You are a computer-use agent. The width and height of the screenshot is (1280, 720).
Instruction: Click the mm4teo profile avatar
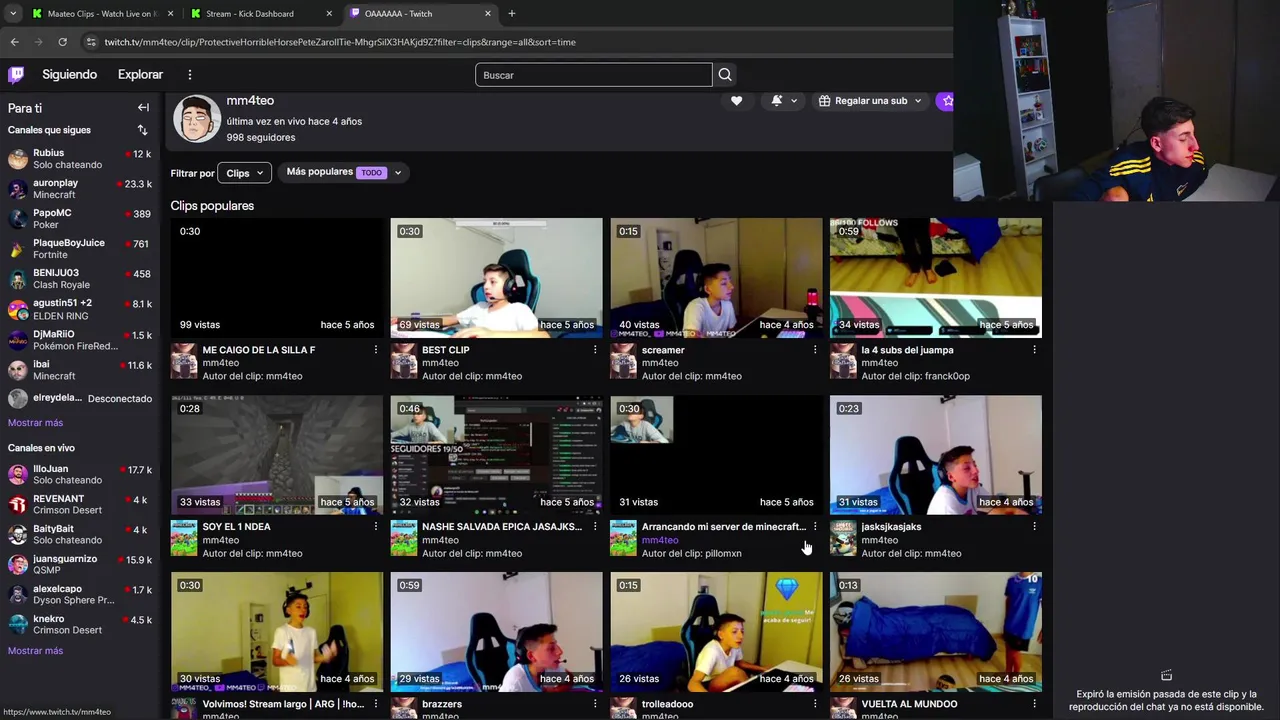(x=196, y=119)
